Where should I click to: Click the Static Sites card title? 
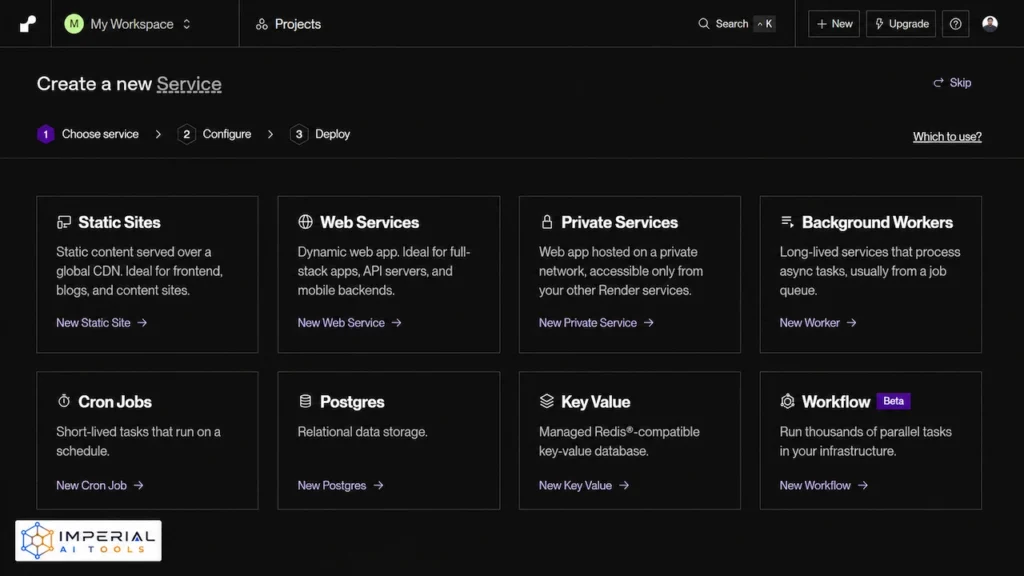coord(119,222)
